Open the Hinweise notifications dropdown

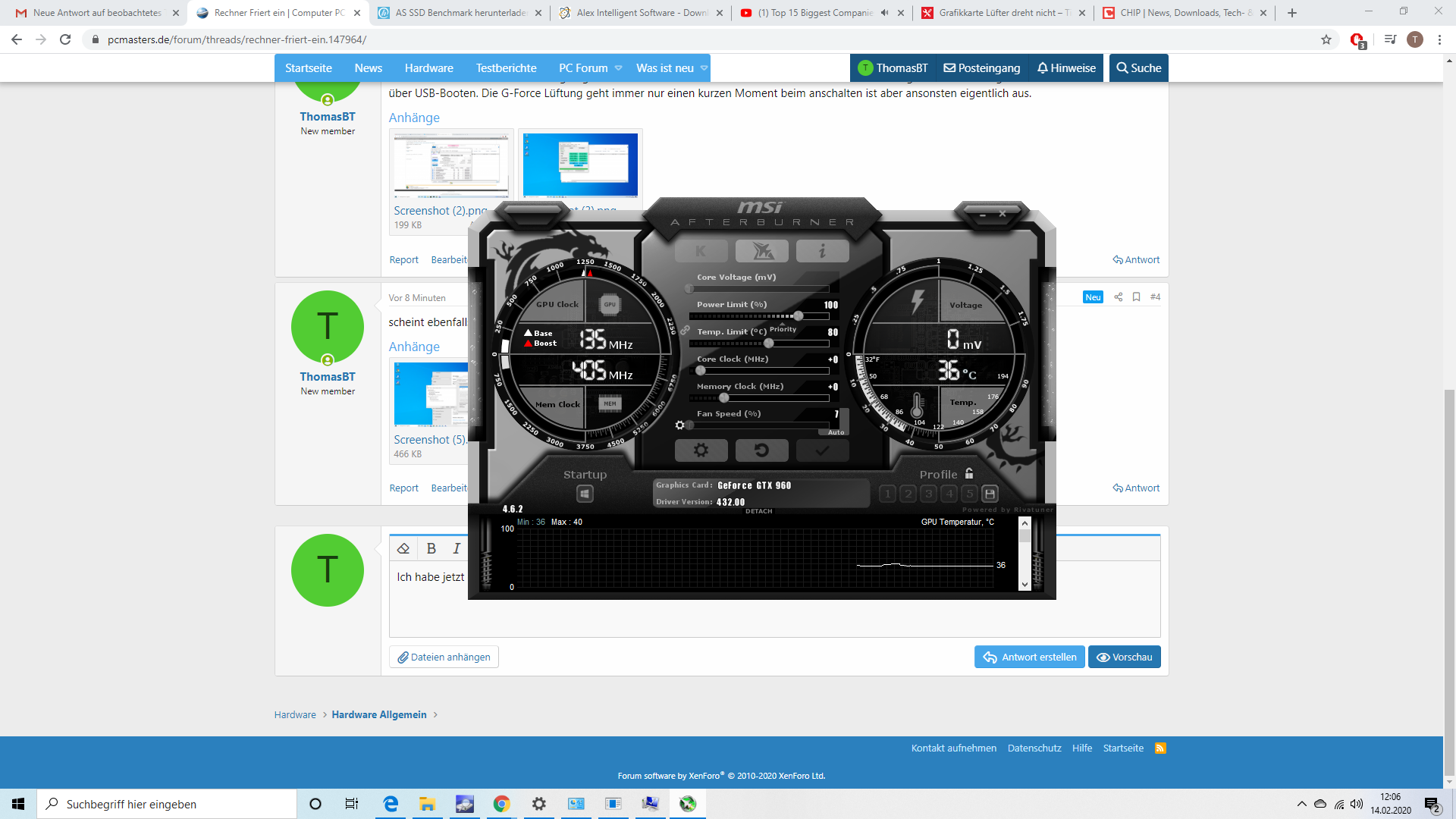click(x=1066, y=68)
